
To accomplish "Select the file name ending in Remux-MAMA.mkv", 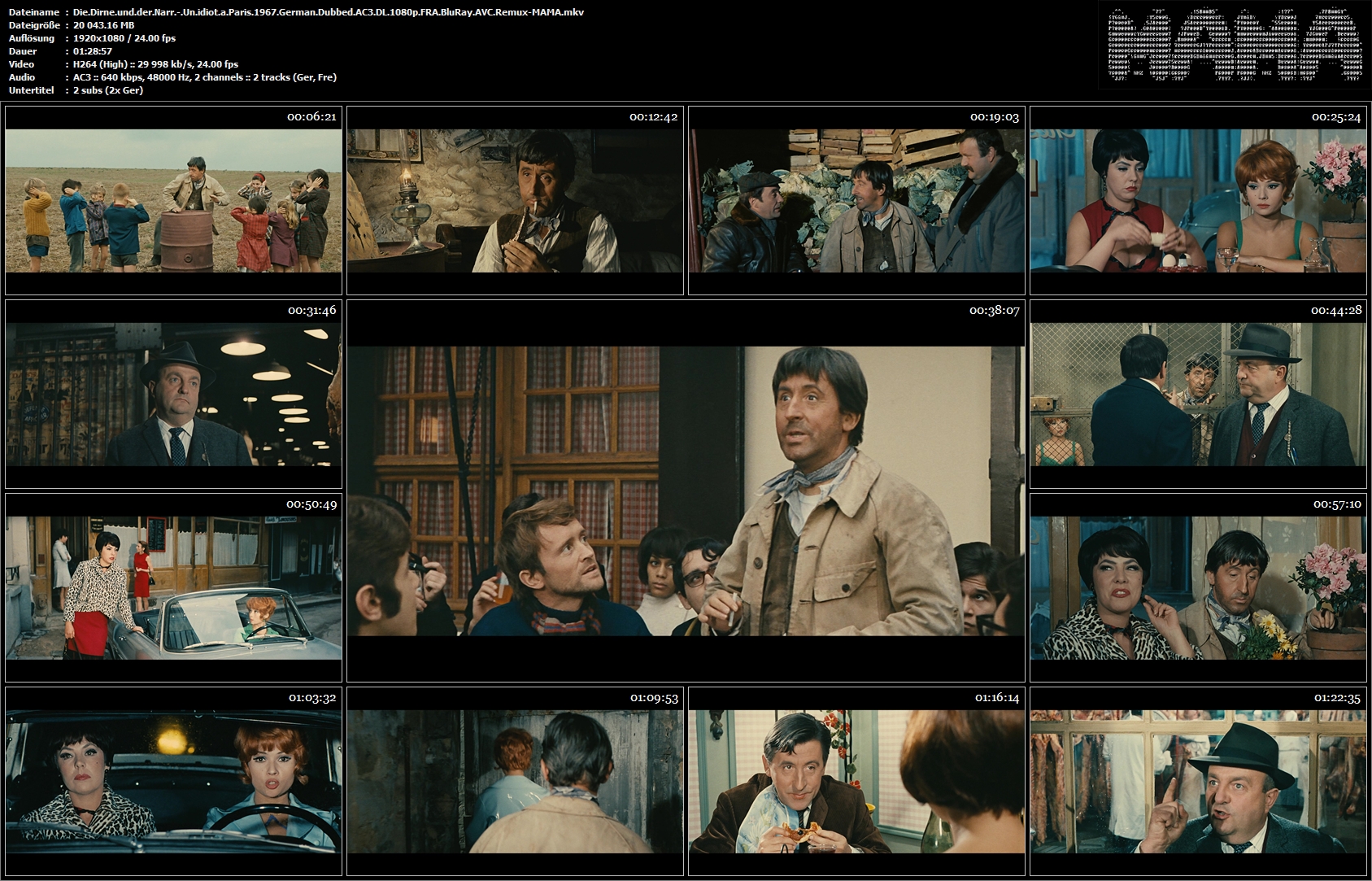I will click(x=328, y=12).
